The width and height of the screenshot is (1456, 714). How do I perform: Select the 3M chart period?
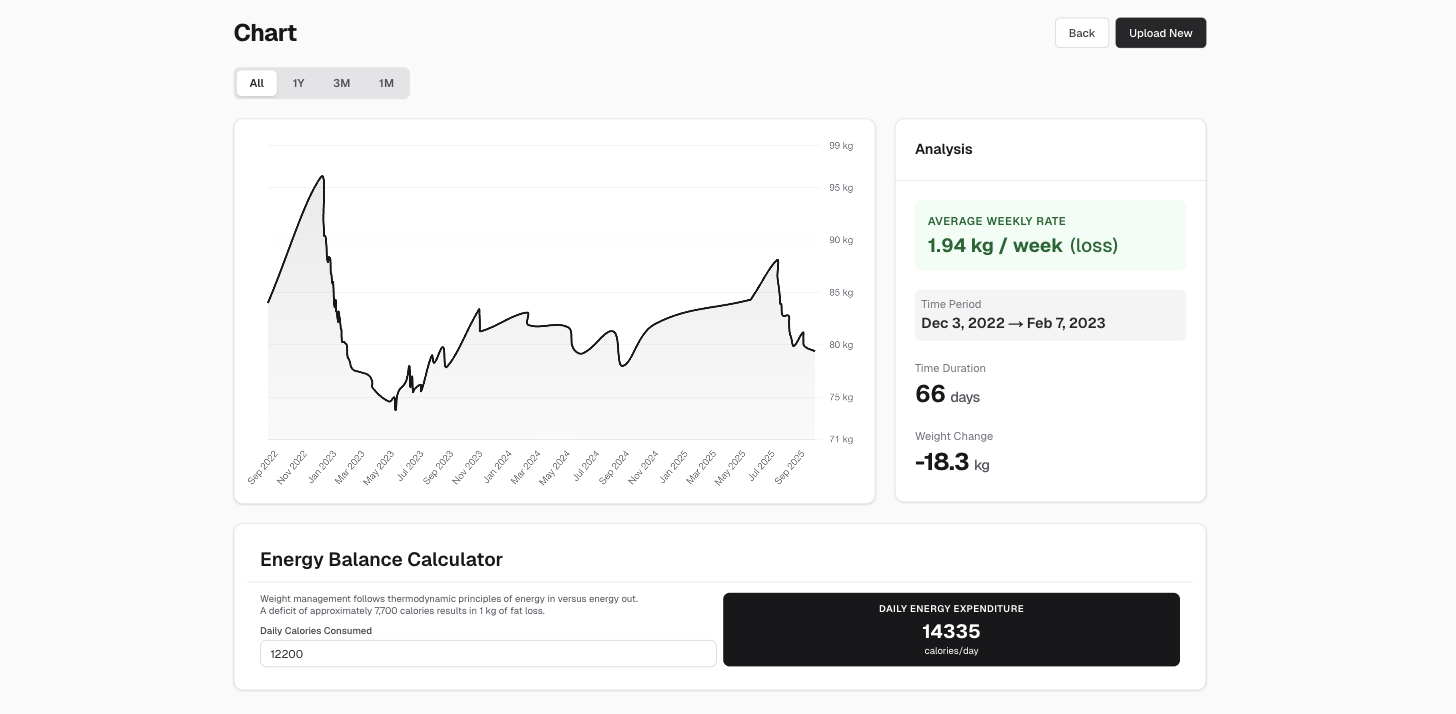341,83
